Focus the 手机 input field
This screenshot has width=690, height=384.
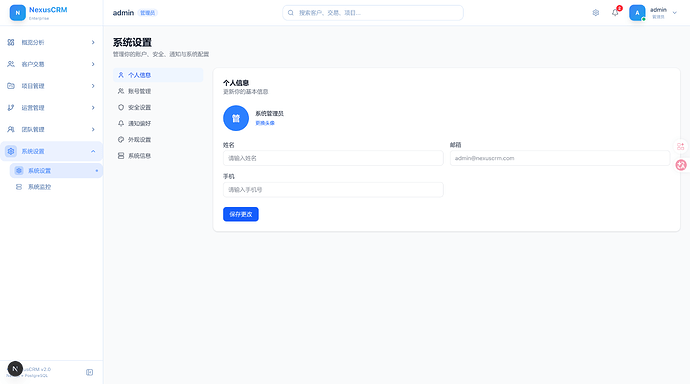click(x=333, y=190)
